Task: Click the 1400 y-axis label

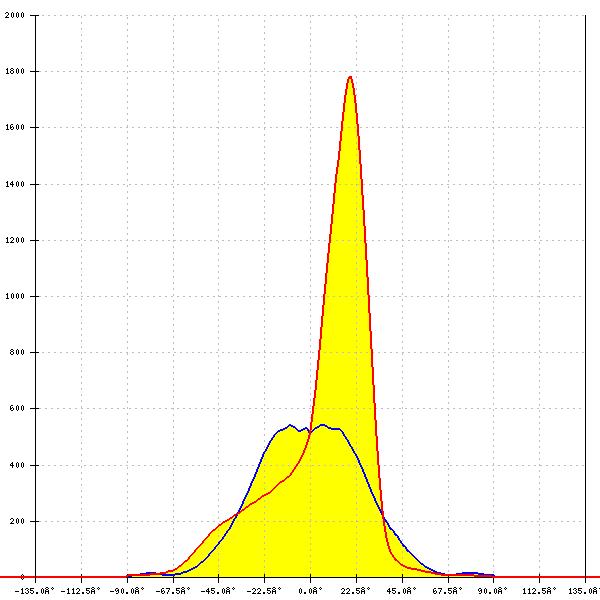Action: 15,184
